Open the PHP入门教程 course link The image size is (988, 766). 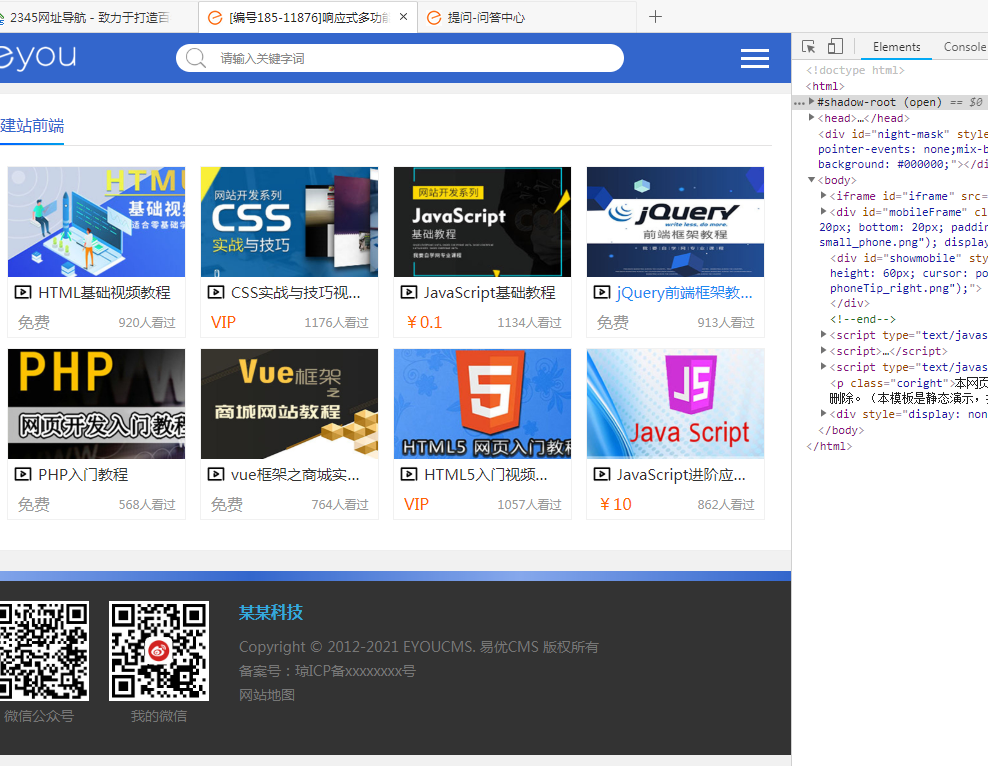[83, 474]
